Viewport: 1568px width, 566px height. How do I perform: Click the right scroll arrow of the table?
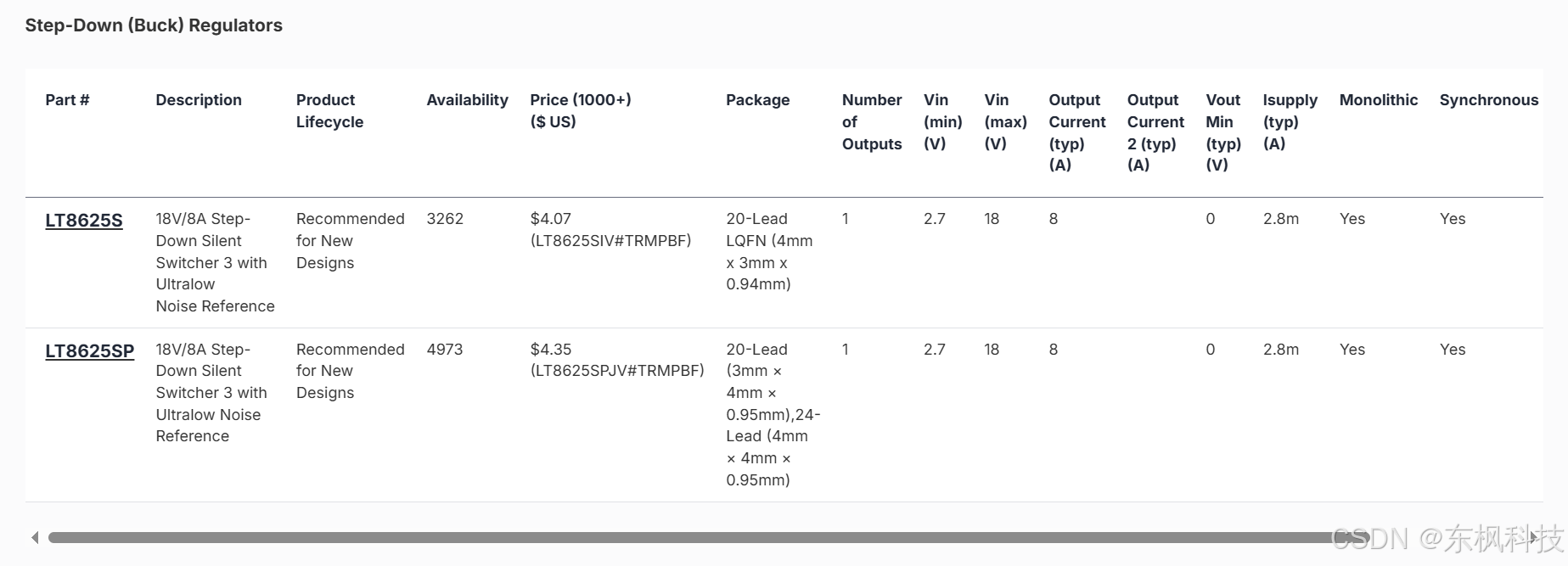[1533, 537]
